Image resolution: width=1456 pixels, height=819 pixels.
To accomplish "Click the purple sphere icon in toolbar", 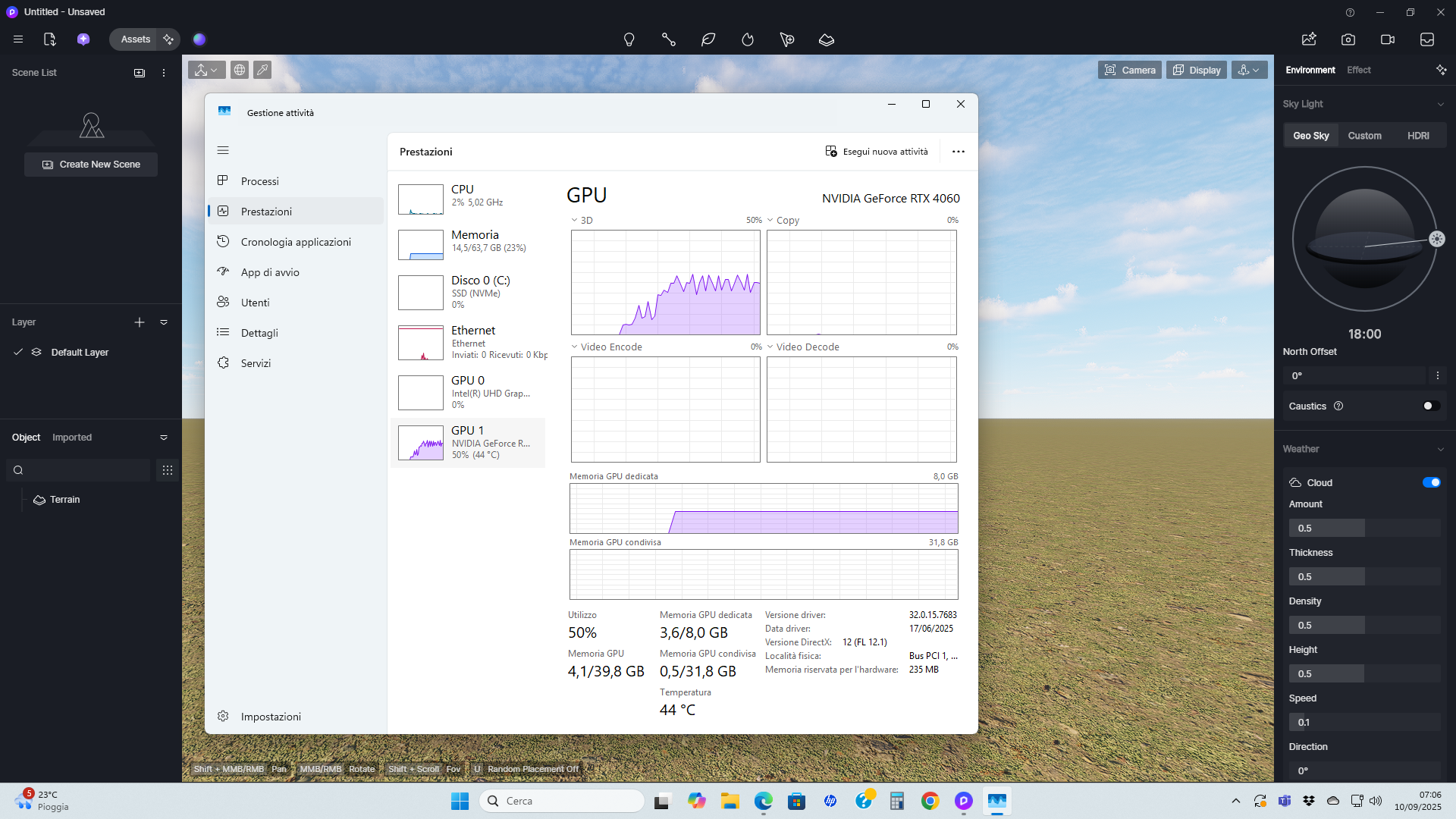I will (199, 39).
